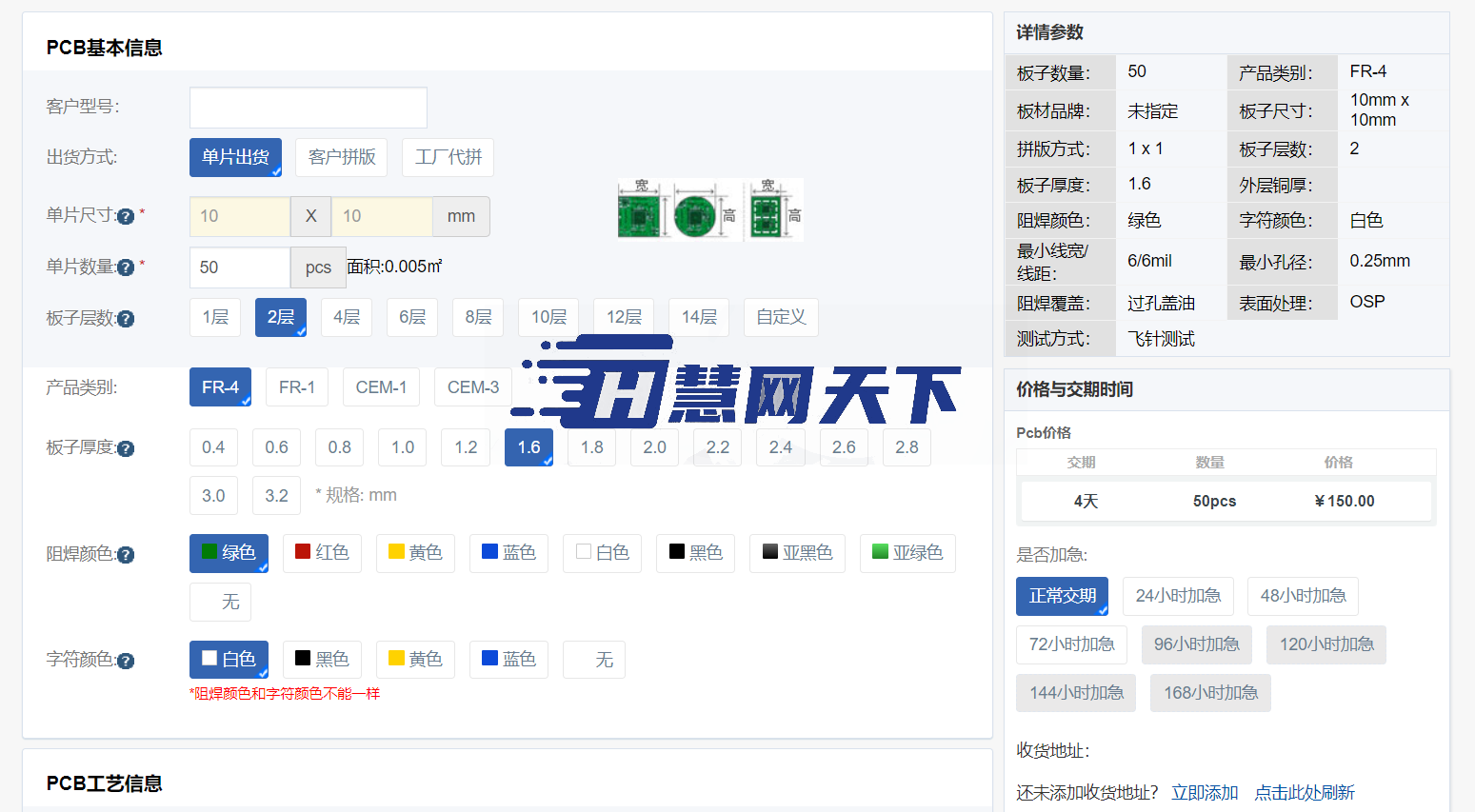Screen dimensions: 1475x812
Task: Pick board thickness 3.2
Action: 276,496
